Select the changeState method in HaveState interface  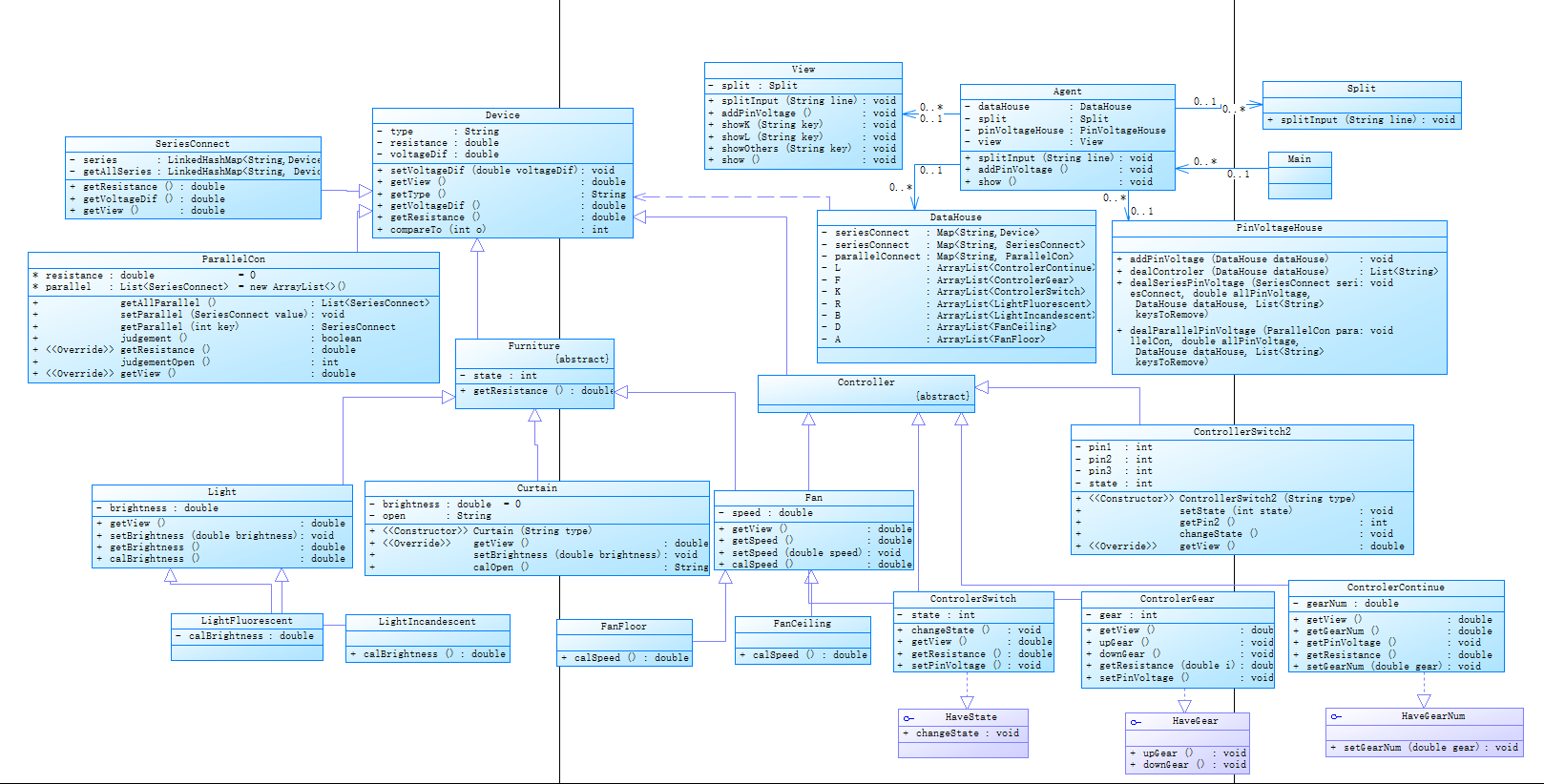[x=962, y=733]
